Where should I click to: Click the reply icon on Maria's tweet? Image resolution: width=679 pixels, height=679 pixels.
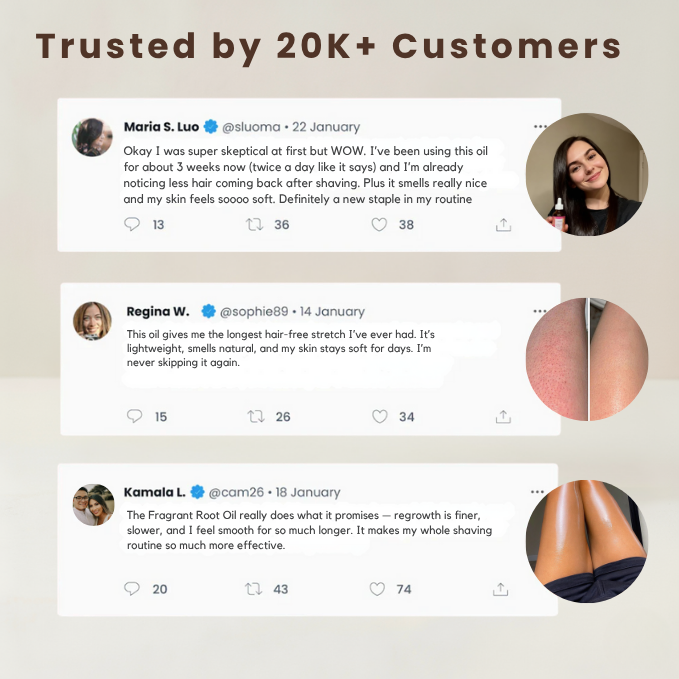132,224
